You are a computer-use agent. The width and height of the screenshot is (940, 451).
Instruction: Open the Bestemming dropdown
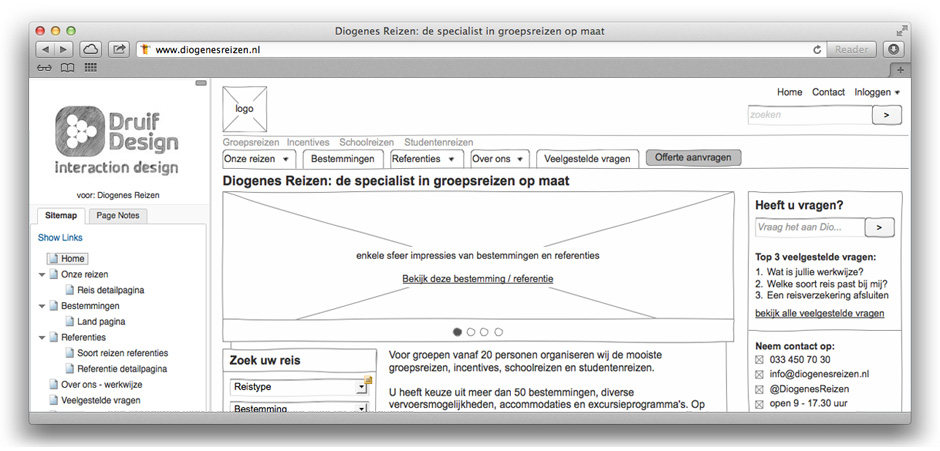(x=299, y=408)
